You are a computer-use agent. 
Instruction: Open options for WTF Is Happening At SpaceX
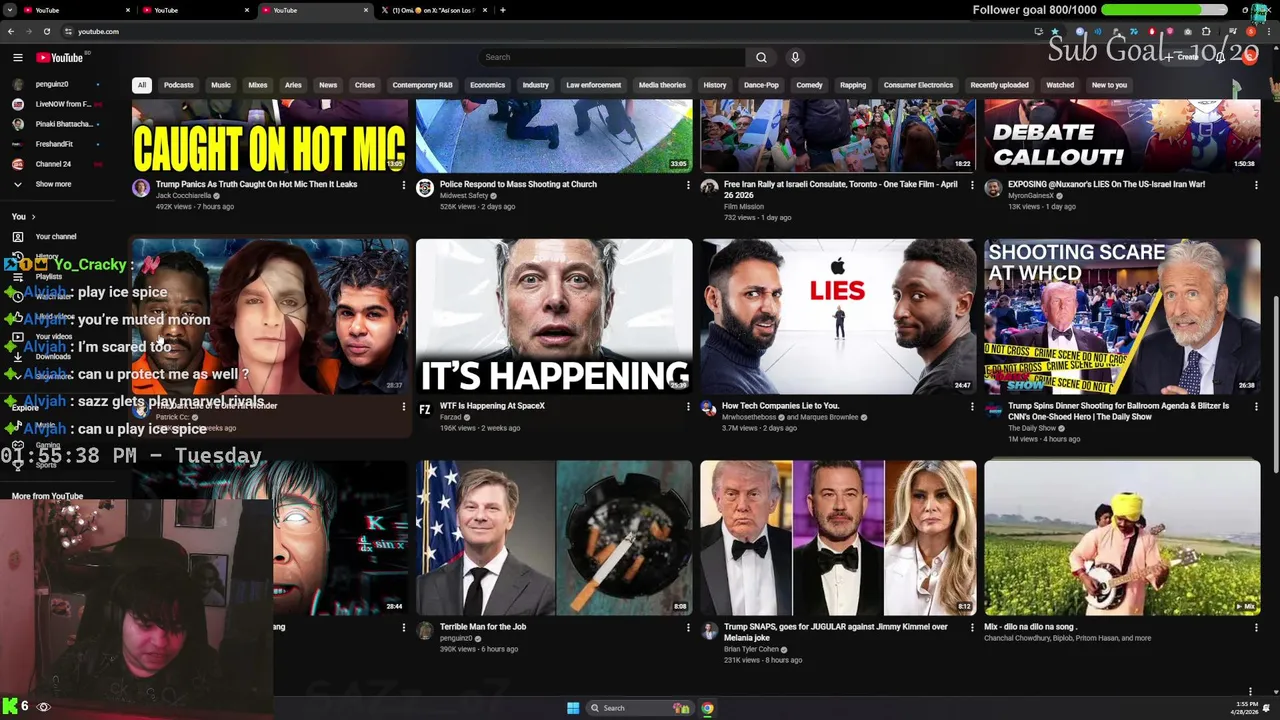[x=688, y=407]
